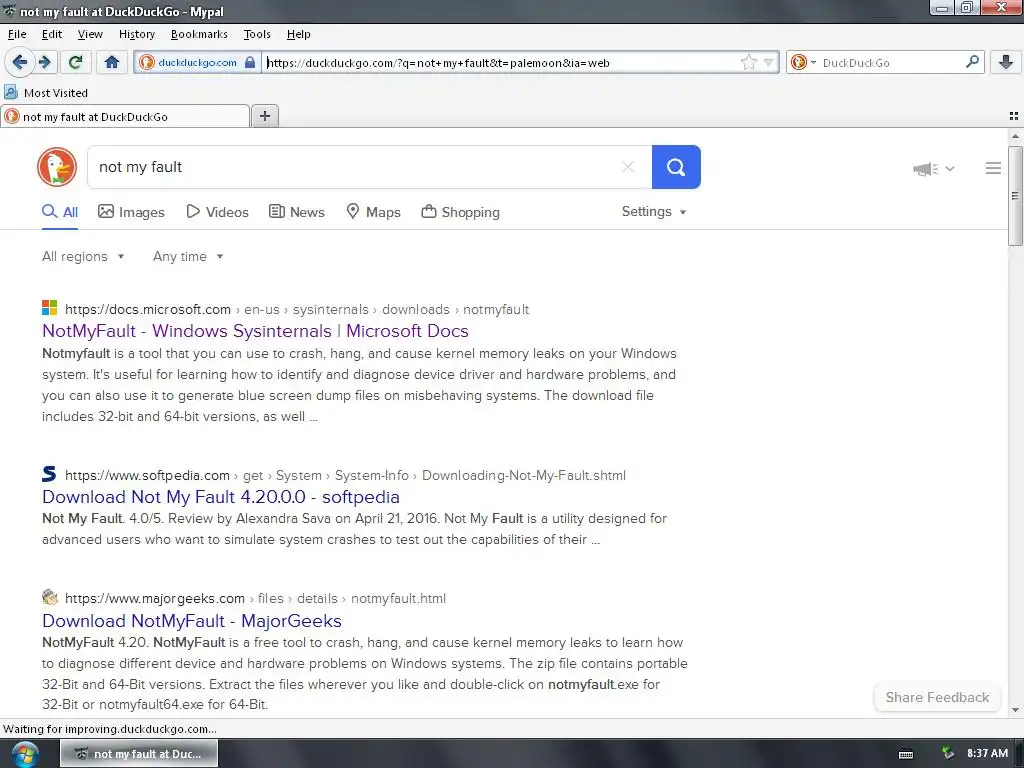Click the Softpedia S favicon
This screenshot has height=768, width=1024.
tap(49, 473)
